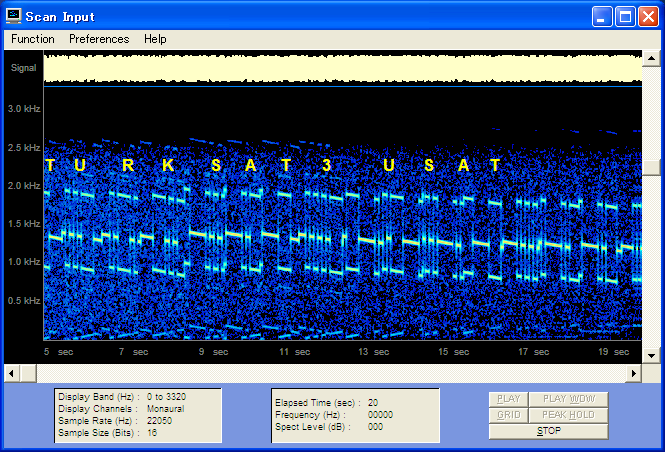665x452 pixels.
Task: Click vertical scrollbar up arrow
Action: tap(651, 58)
